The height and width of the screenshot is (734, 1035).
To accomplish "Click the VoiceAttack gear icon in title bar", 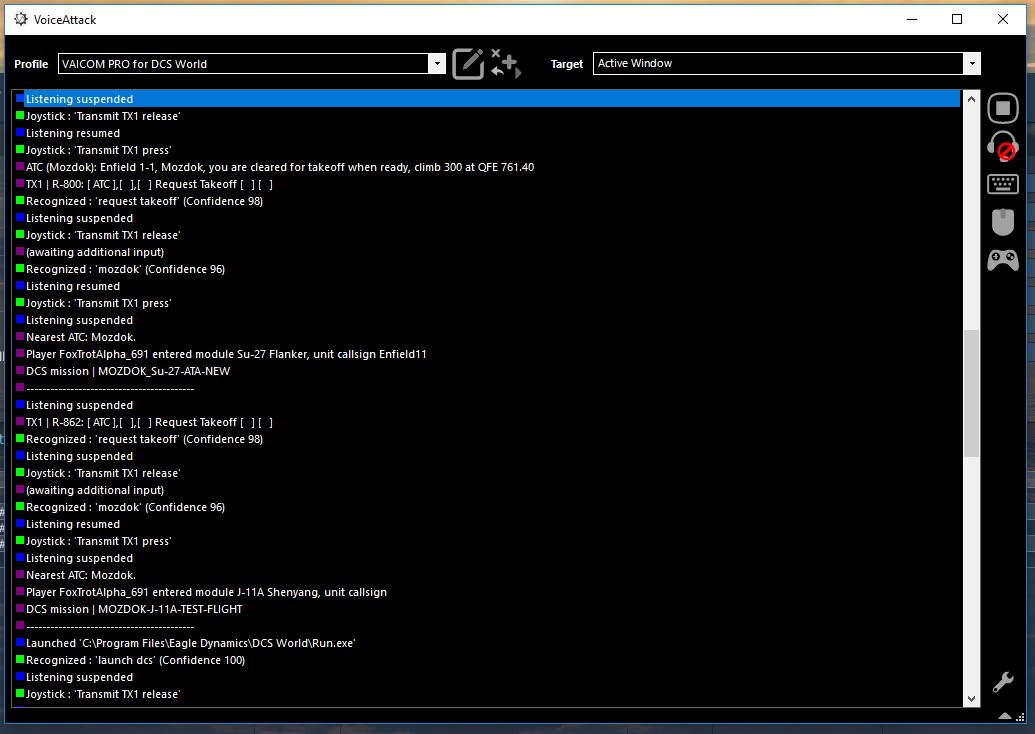I will pos(20,19).
